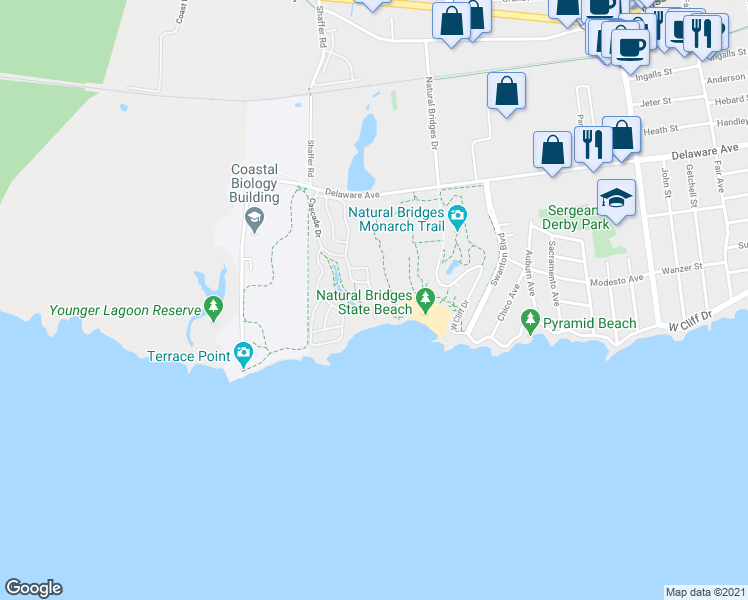The image size is (748, 600).
Task: Select the Pyramid Beach park marker
Action: click(x=530, y=321)
